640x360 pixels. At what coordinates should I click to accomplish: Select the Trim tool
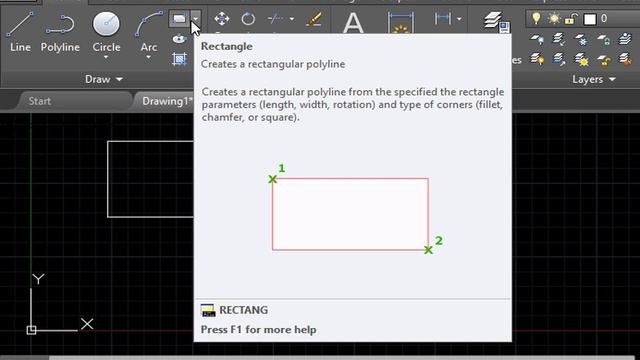tap(276, 19)
